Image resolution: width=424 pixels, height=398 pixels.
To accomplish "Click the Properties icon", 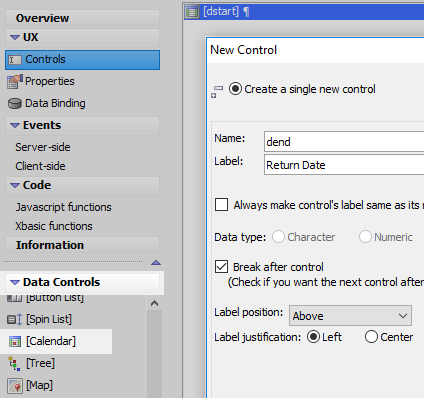I will pos(15,82).
